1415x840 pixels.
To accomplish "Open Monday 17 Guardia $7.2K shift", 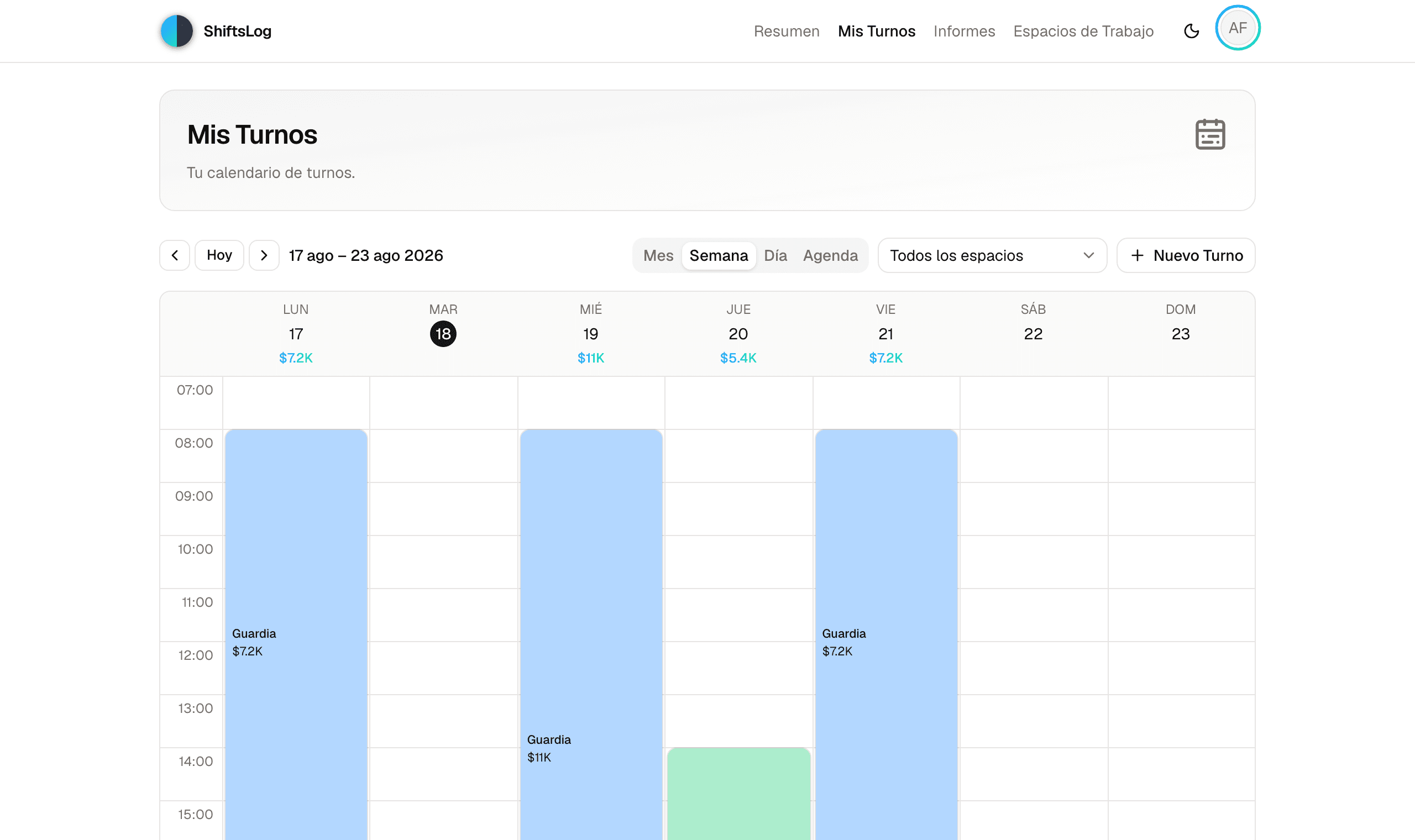I will [296, 634].
